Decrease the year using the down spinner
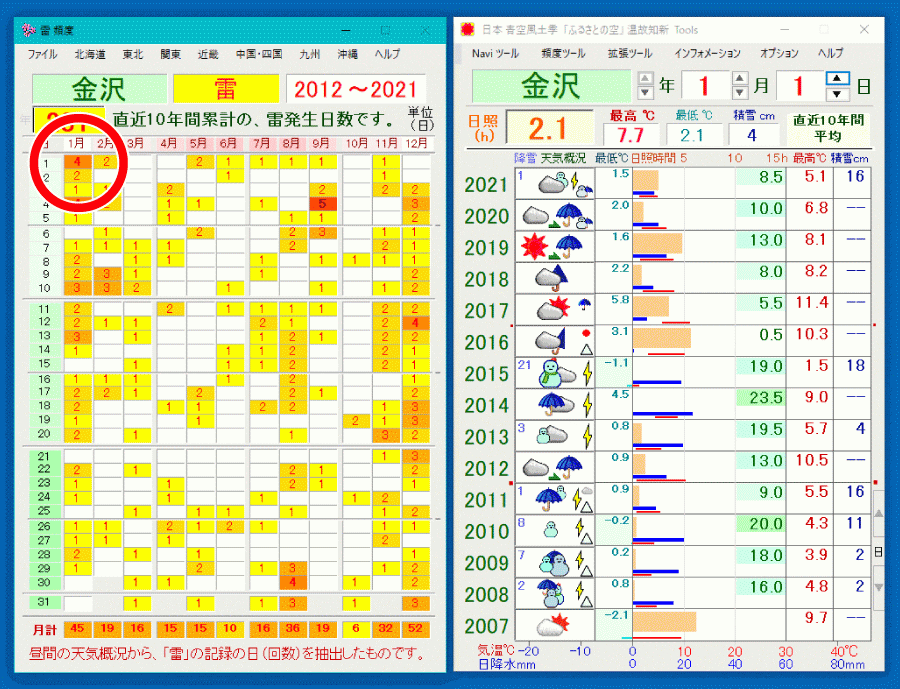This screenshot has width=900, height=689. [x=645, y=94]
